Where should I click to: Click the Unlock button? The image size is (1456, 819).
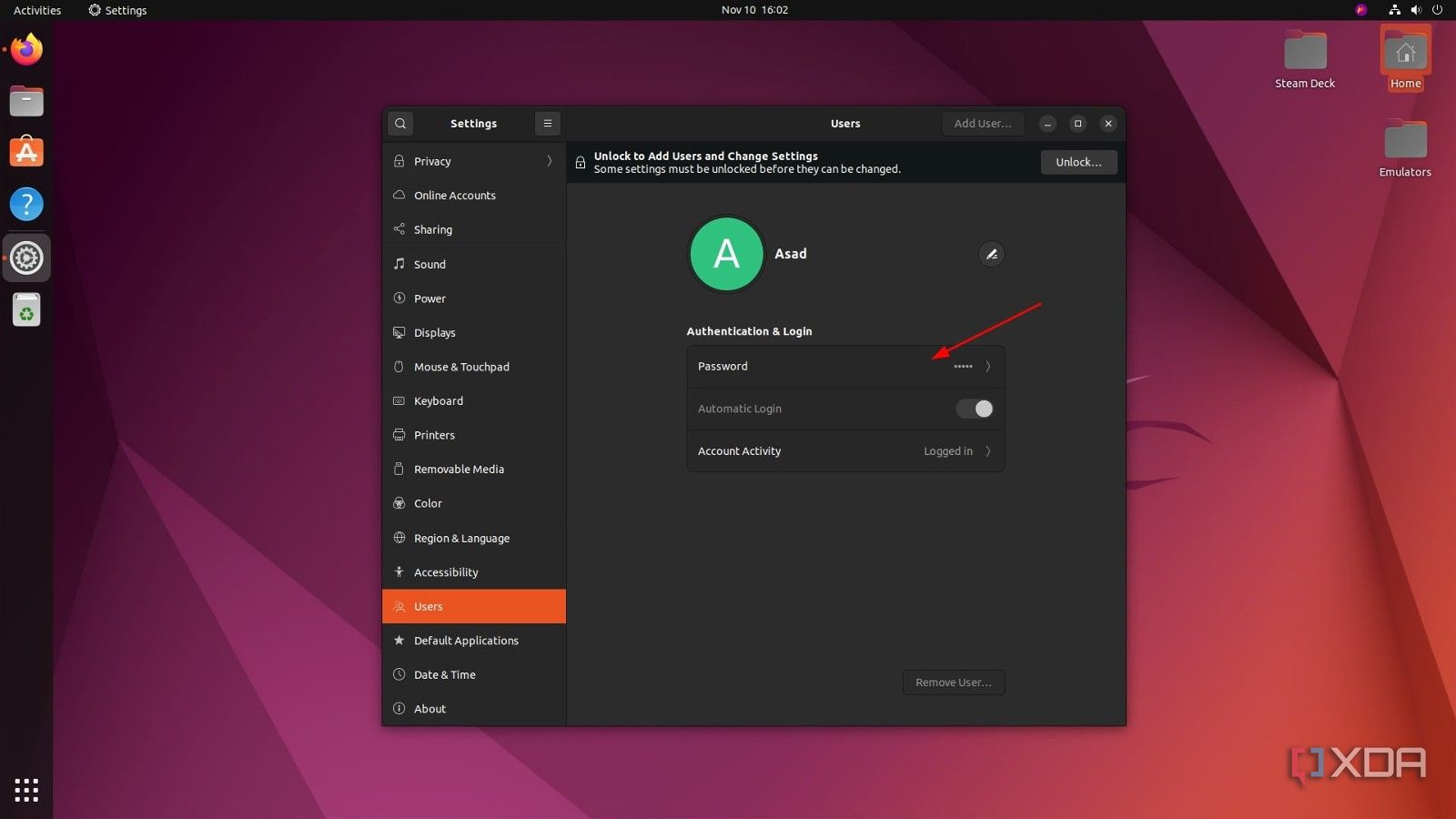(1078, 162)
